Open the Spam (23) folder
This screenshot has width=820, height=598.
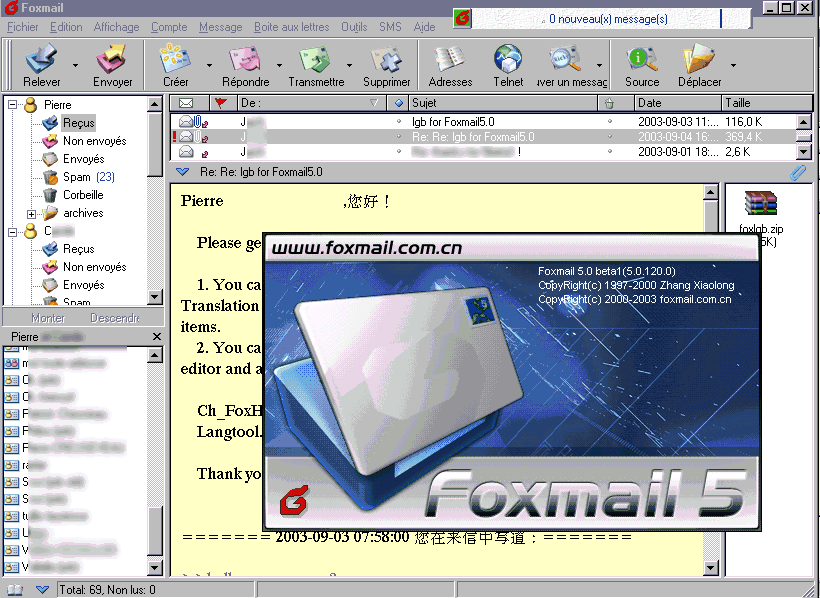[88, 177]
